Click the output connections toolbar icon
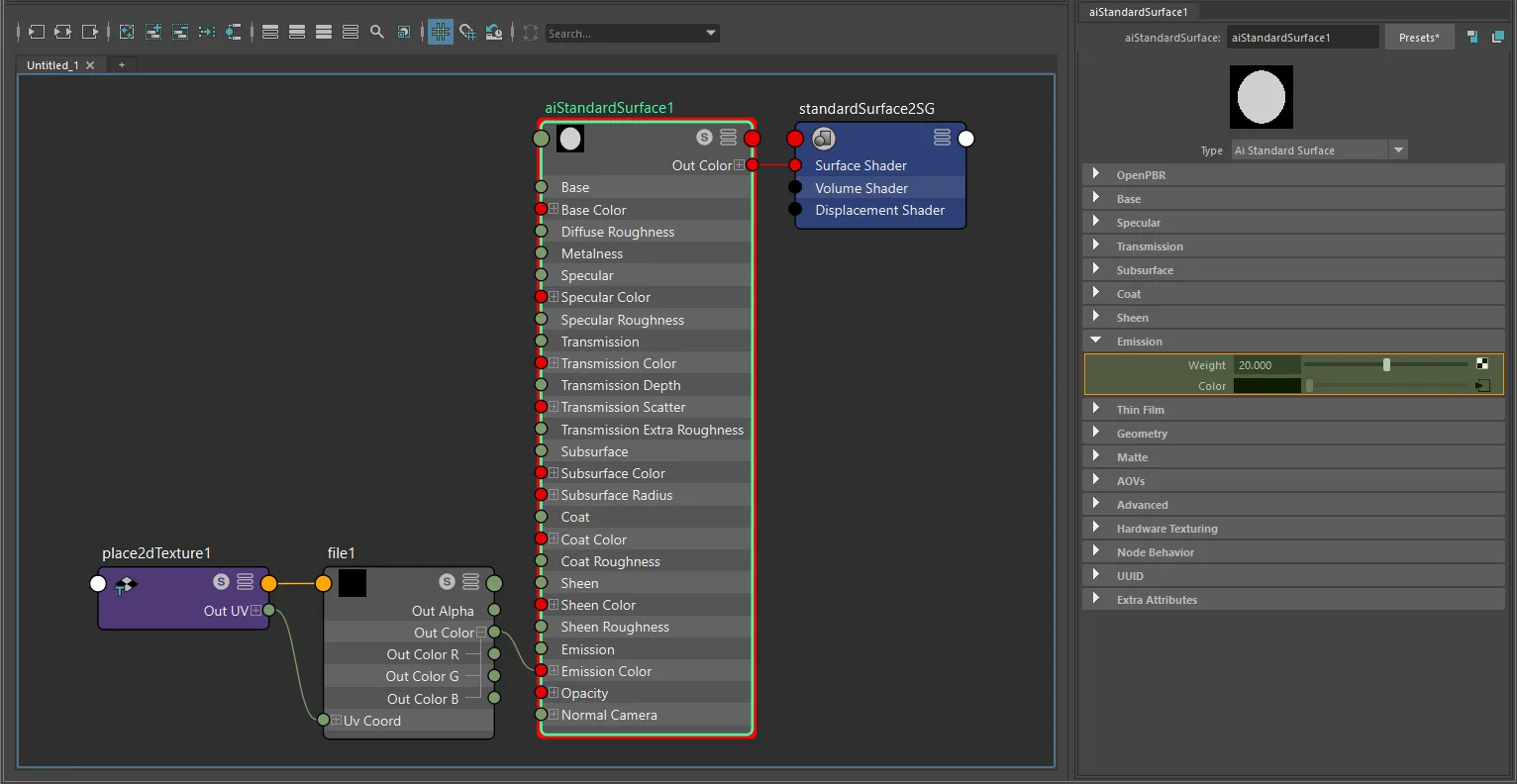Screen dimensions: 1517x784 (x=89, y=33)
